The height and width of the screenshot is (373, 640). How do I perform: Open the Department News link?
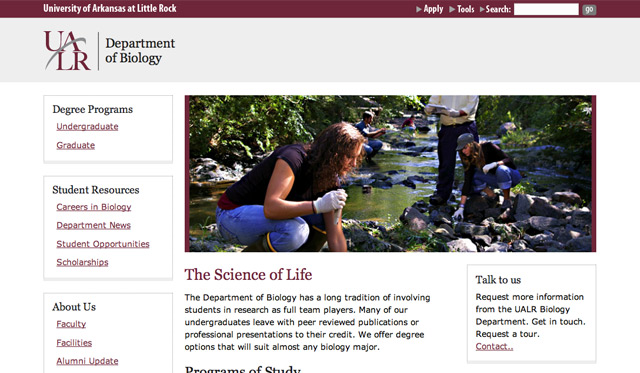pos(93,225)
